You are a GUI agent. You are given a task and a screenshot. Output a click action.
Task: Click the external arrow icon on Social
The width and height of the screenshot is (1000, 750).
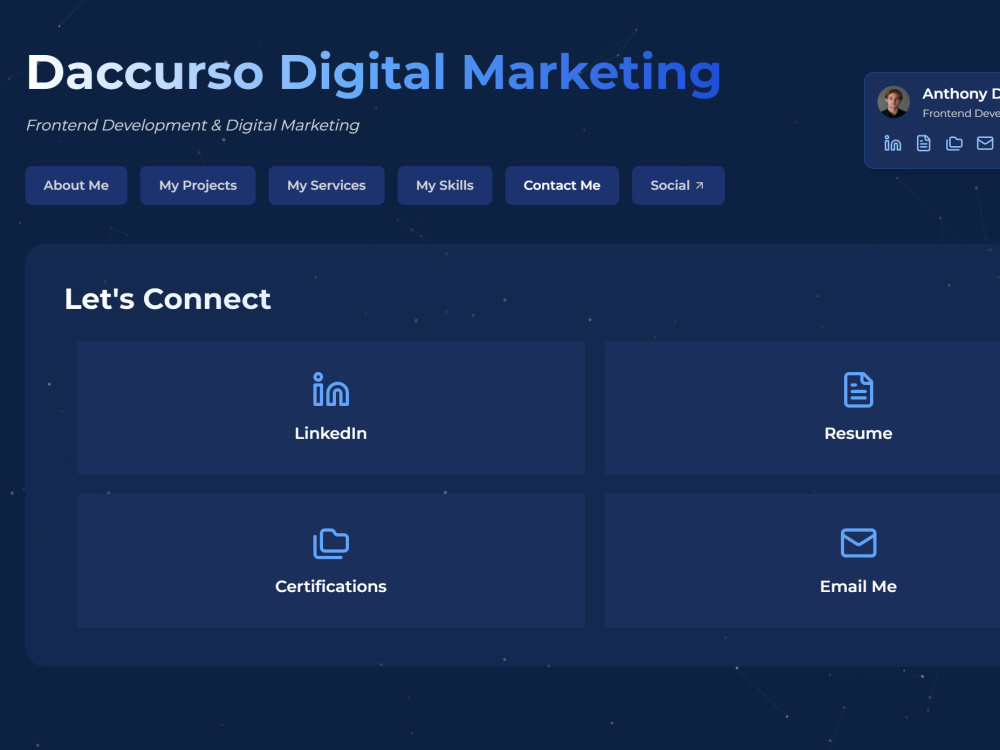(700, 186)
